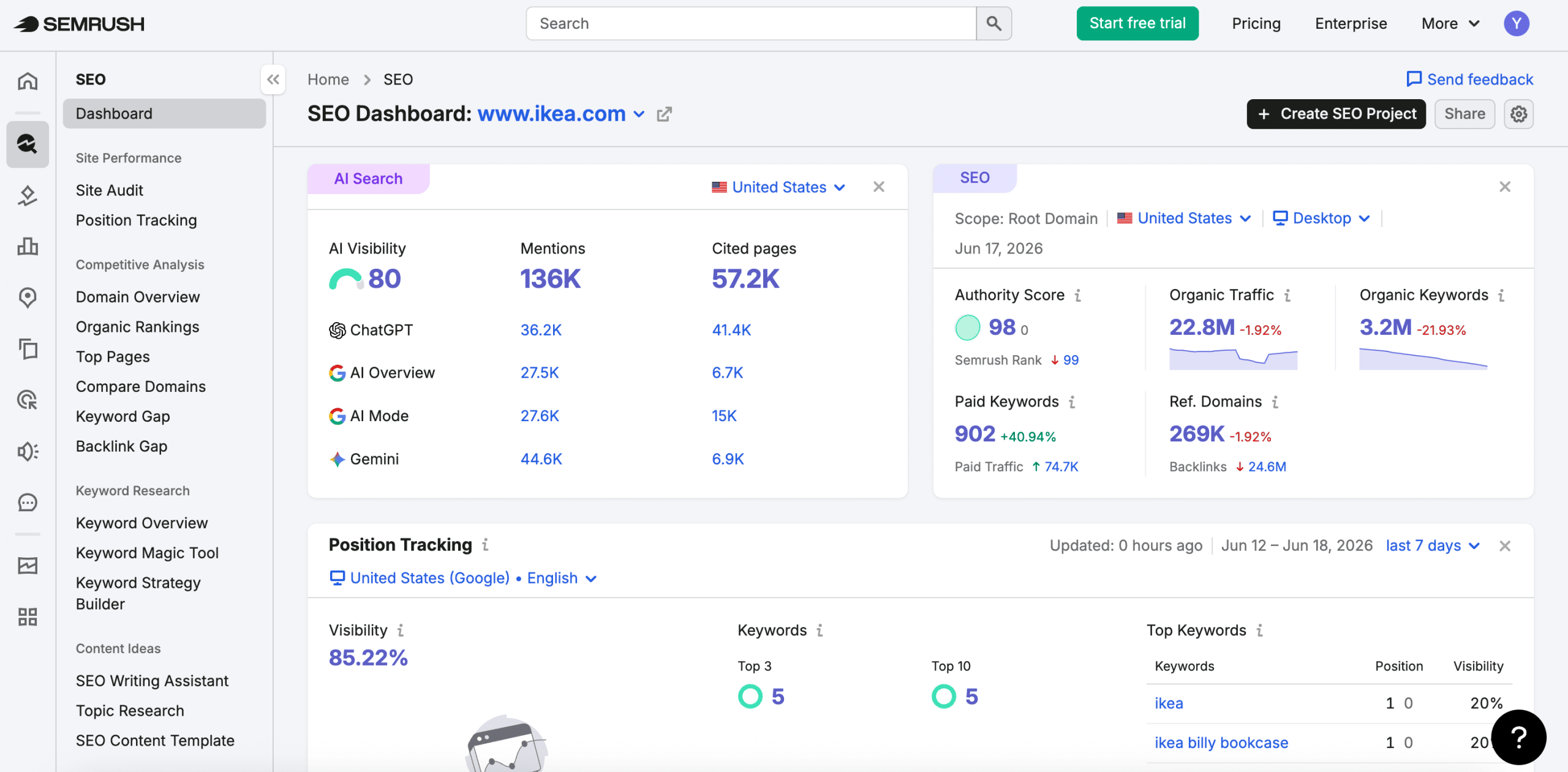Image resolution: width=1568 pixels, height=772 pixels.
Task: Open the copy pages icon in left rail
Action: 28,348
